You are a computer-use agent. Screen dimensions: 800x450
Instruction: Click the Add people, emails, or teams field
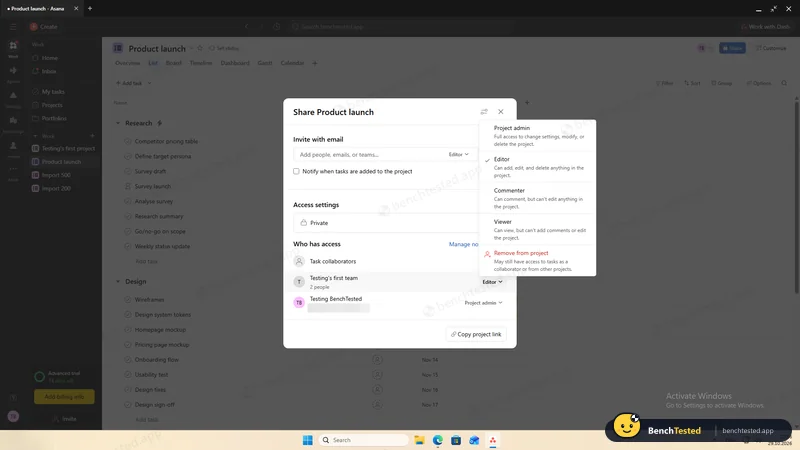tap(370, 155)
